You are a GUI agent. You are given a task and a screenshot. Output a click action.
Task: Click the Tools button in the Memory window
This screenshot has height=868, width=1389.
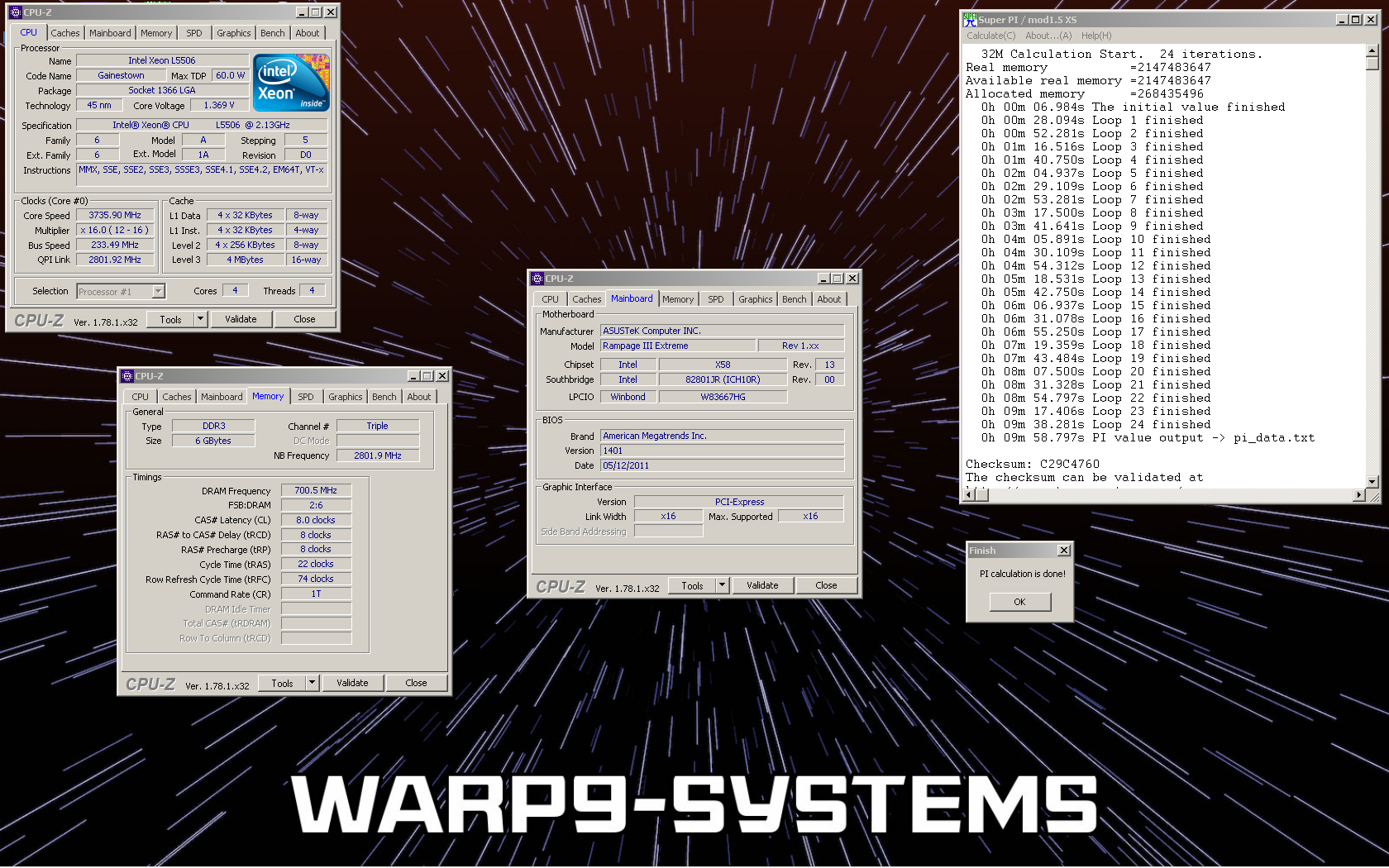pos(283,683)
